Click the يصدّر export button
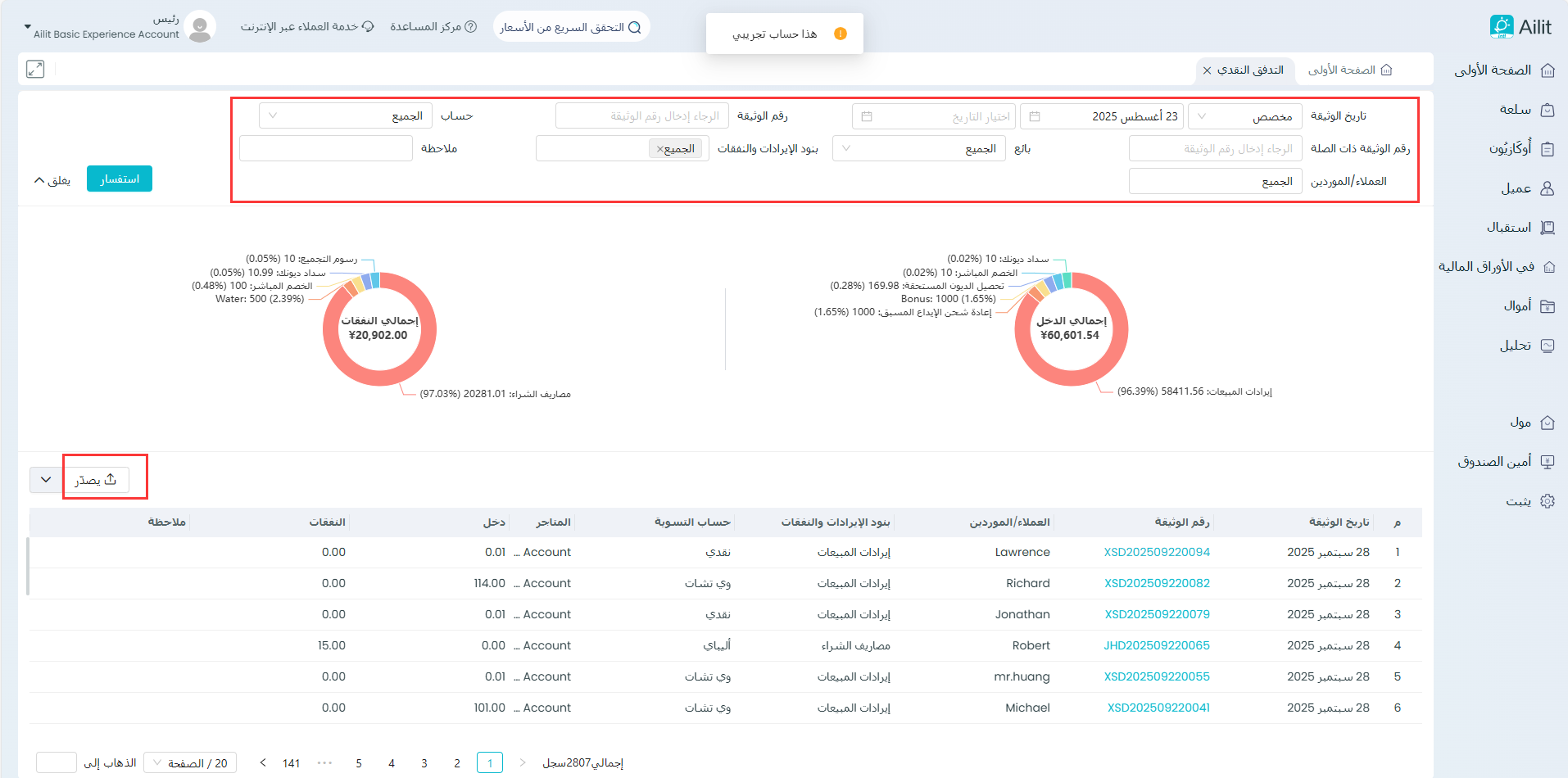 [x=96, y=480]
